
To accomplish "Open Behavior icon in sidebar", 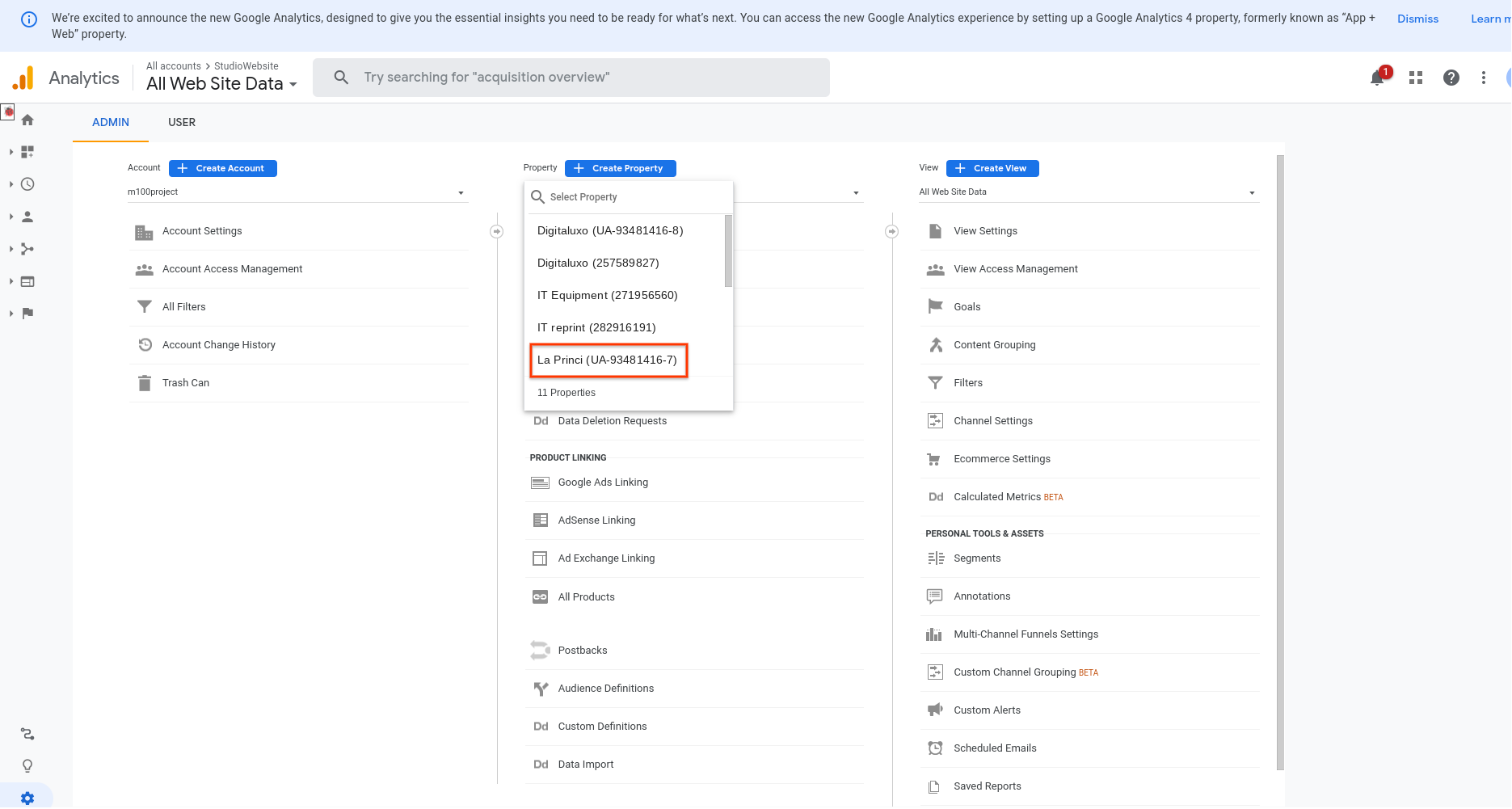I will click(x=27, y=281).
